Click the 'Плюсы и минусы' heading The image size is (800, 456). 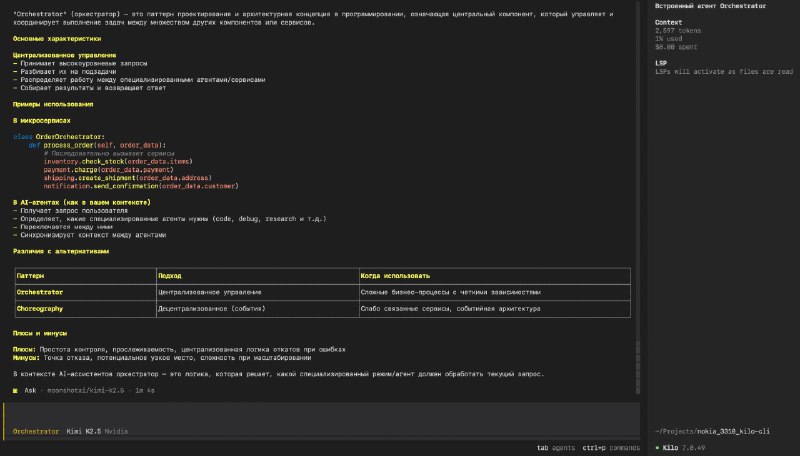pos(40,333)
